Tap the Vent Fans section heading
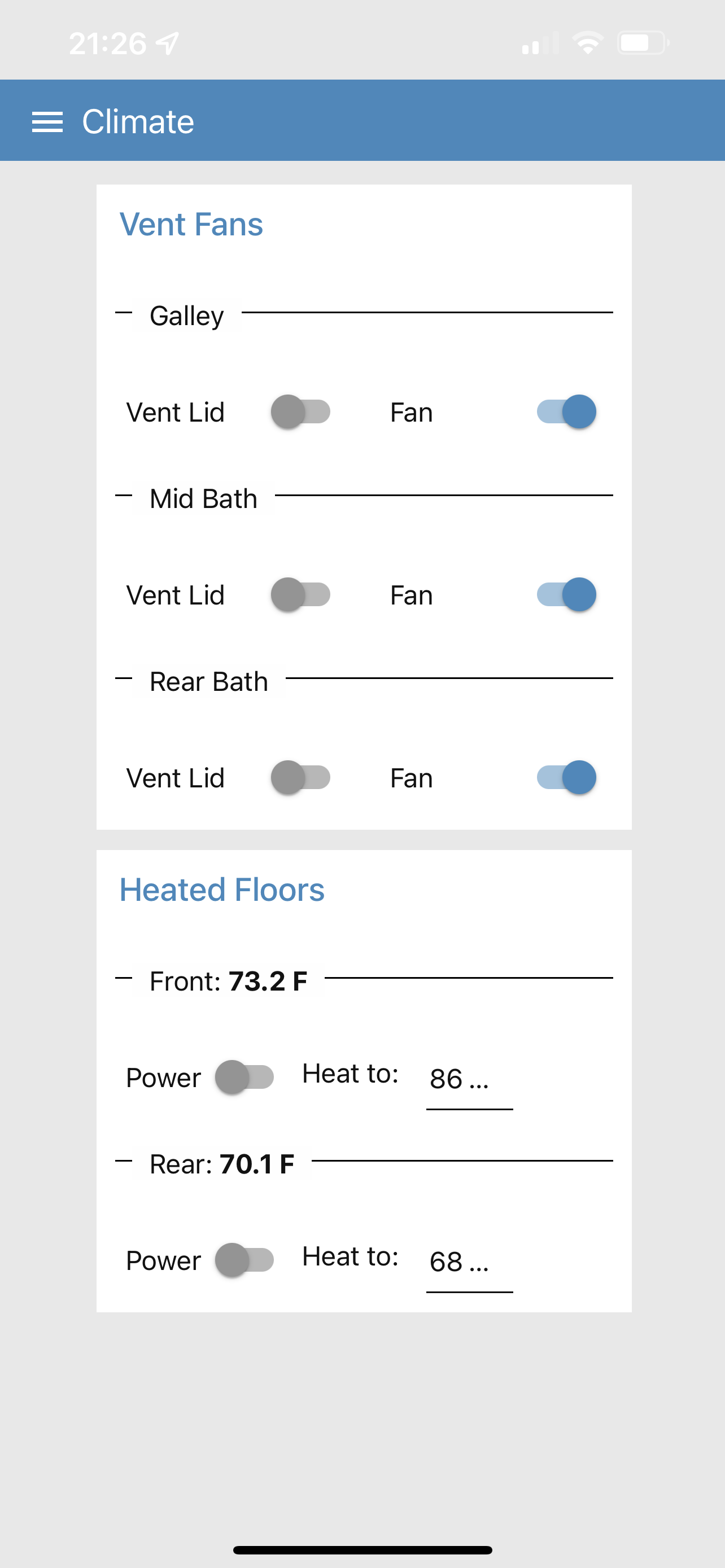 pos(191,224)
